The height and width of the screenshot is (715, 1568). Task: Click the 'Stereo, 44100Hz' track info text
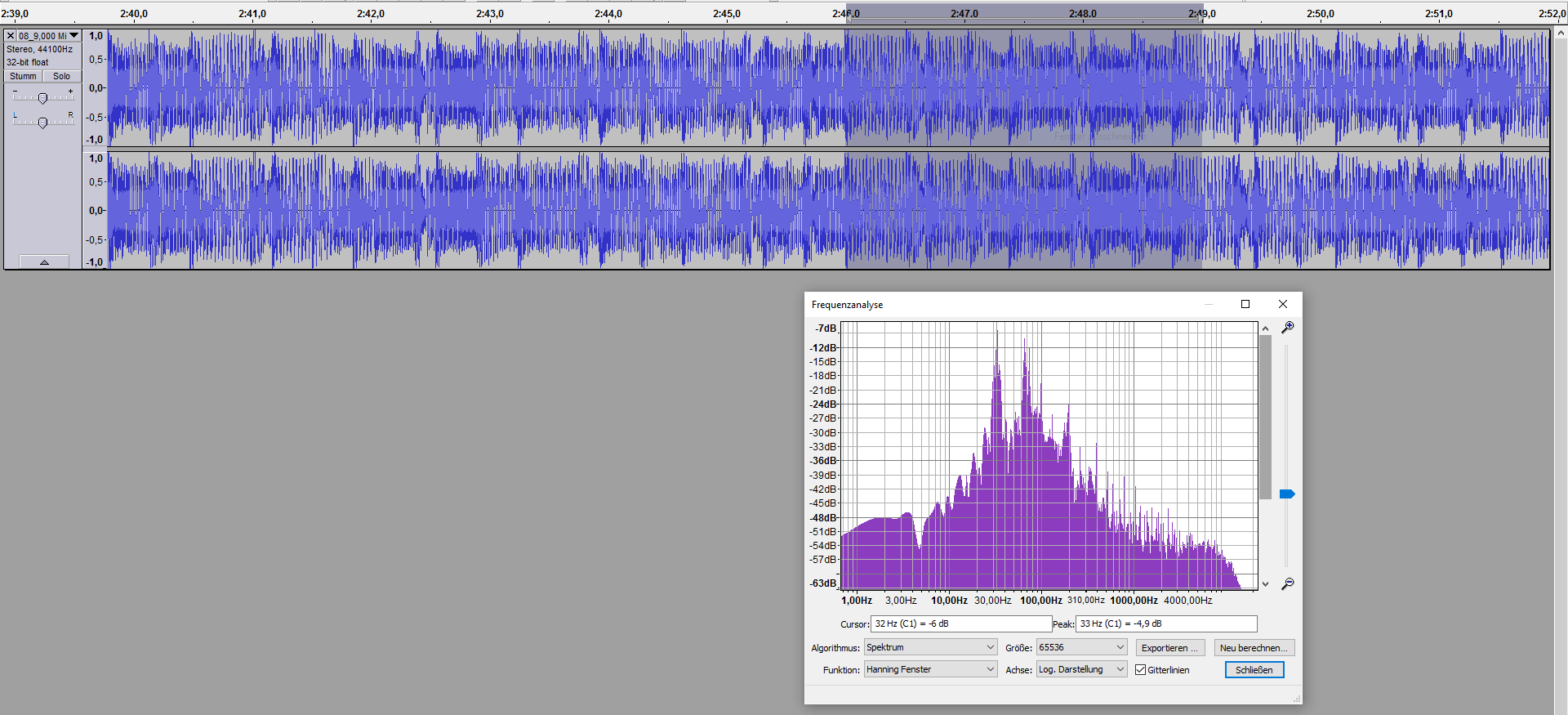point(39,49)
